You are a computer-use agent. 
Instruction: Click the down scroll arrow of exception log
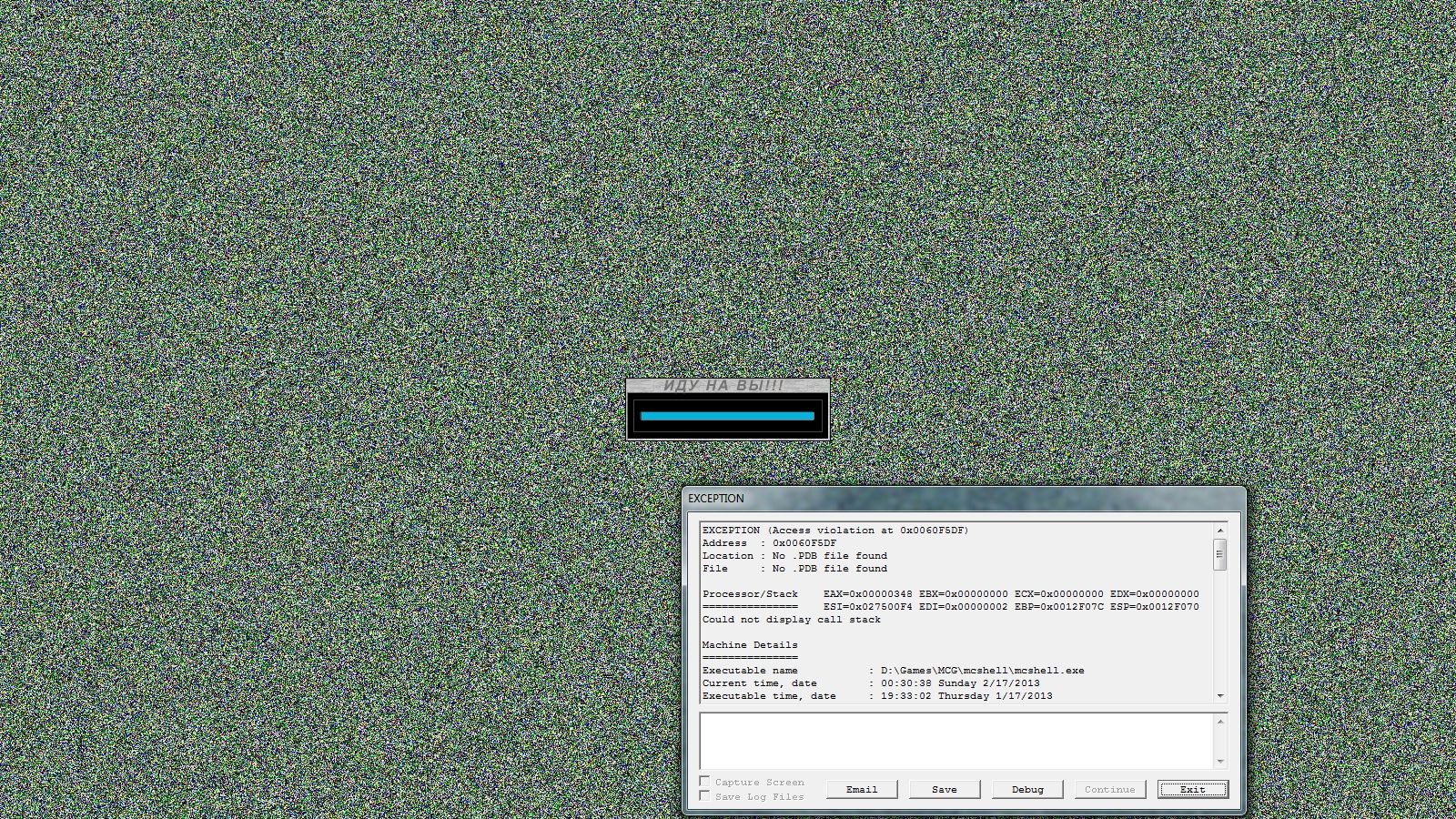click(1220, 696)
